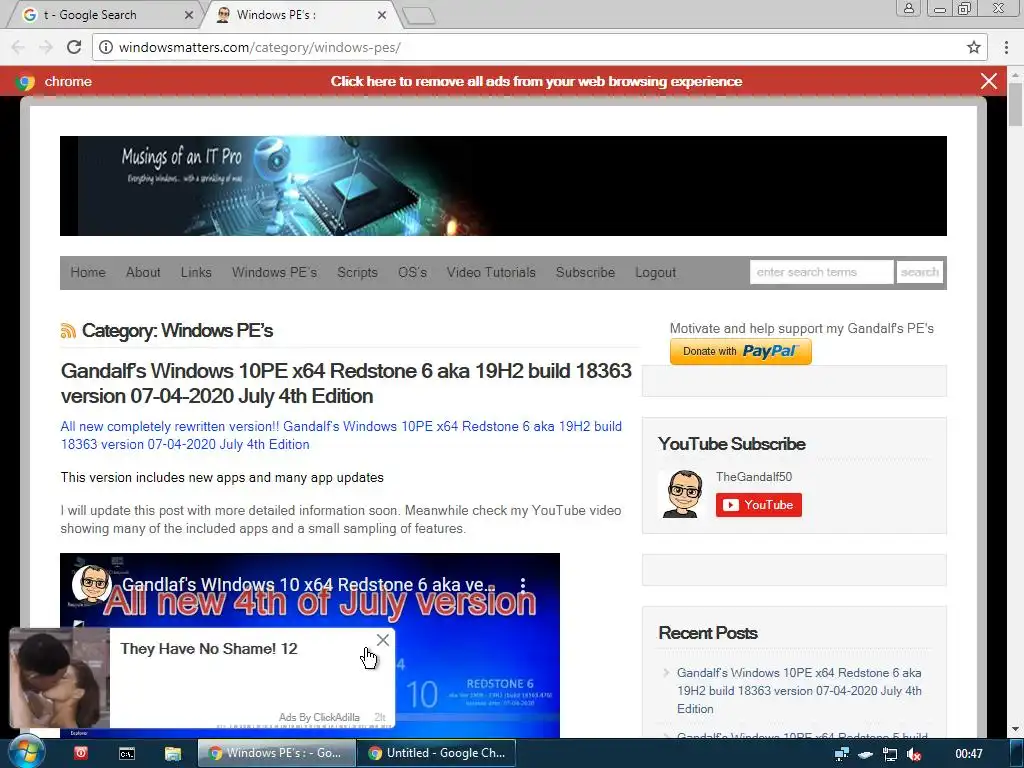Open recent post Gandalf's Windows 10PE Redstone 6
The image size is (1024, 768).
pyautogui.click(x=799, y=690)
